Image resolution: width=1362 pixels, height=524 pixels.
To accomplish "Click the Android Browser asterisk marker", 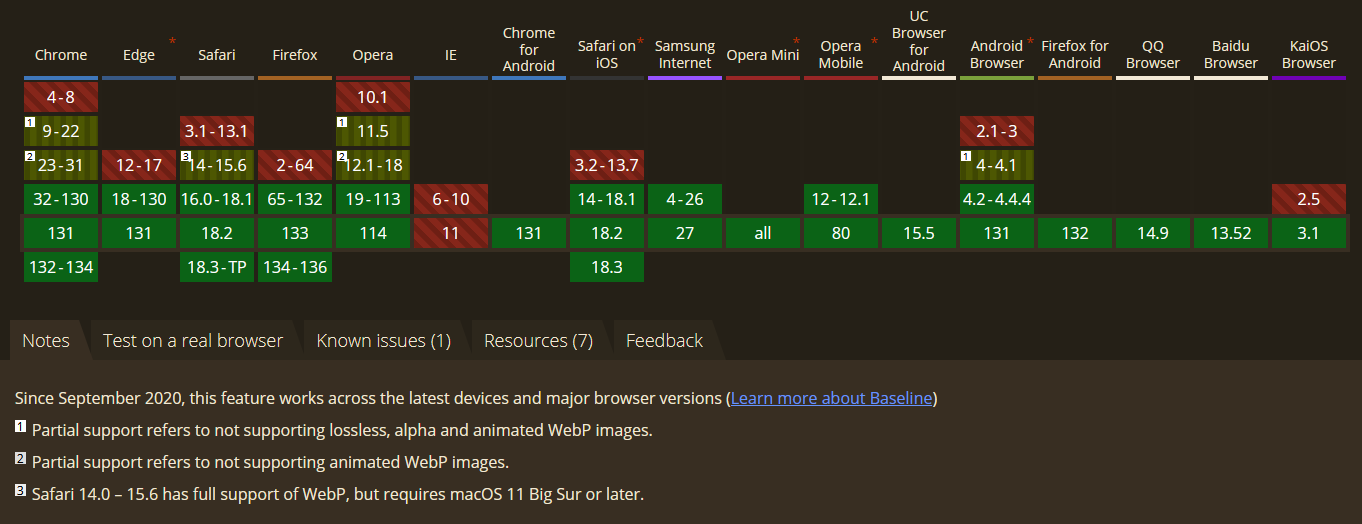I will 1030,41.
